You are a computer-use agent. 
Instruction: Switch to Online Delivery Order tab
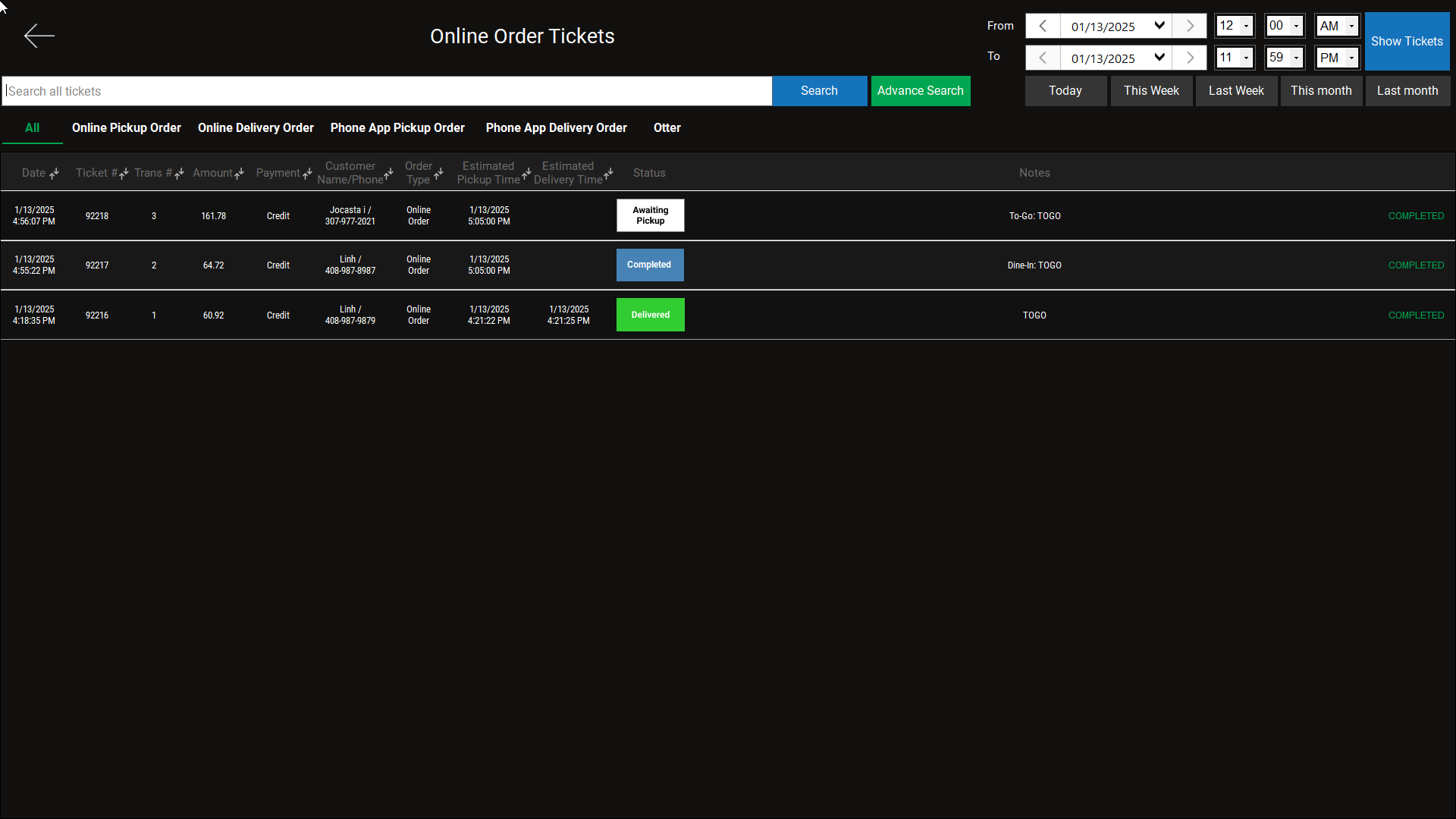[x=256, y=127]
